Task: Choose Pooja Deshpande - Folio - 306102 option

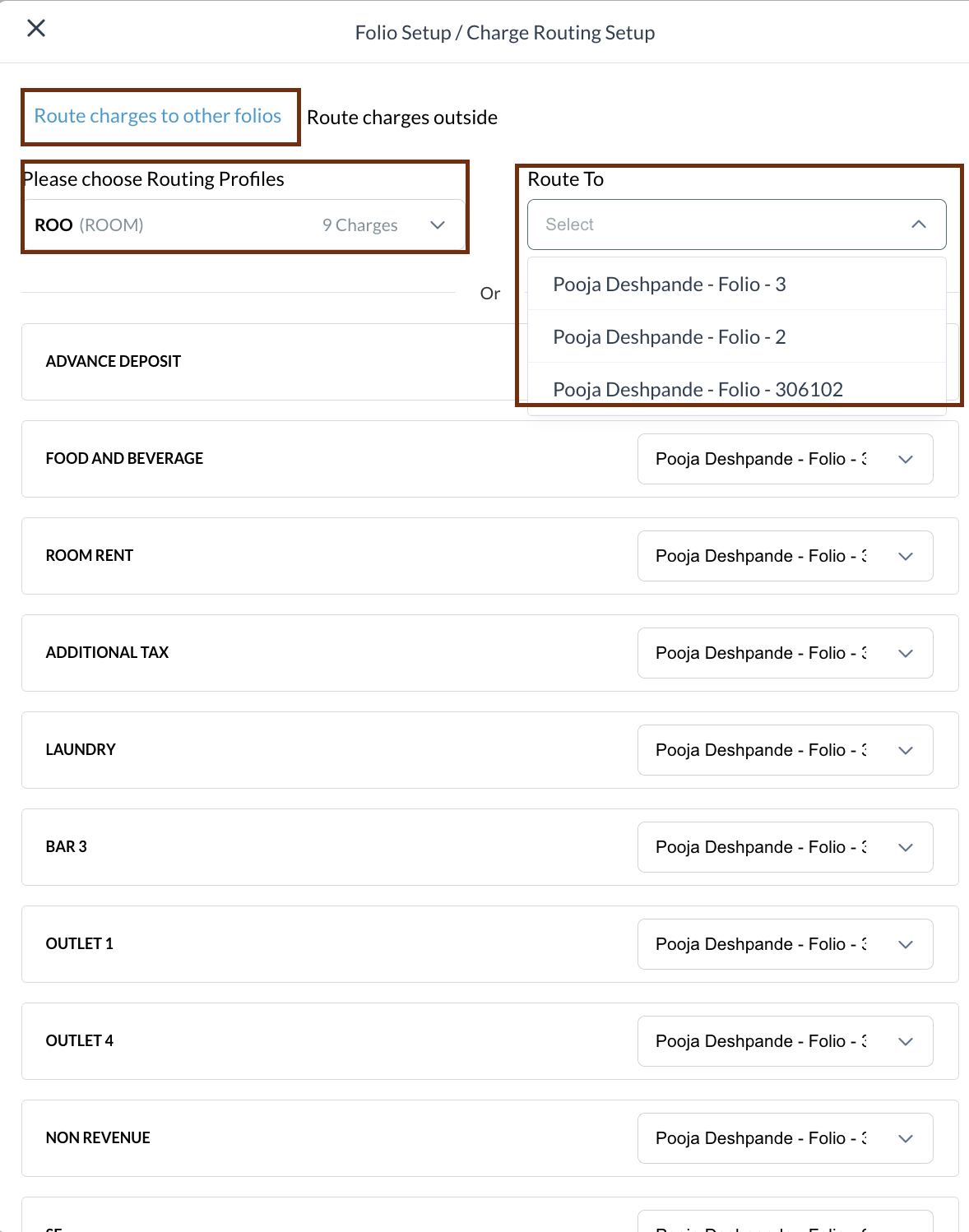Action: (698, 389)
